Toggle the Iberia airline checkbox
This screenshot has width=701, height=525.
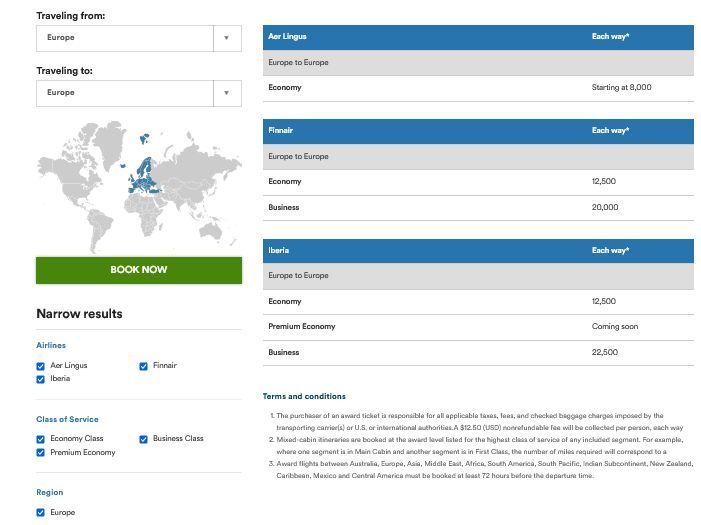click(x=41, y=379)
